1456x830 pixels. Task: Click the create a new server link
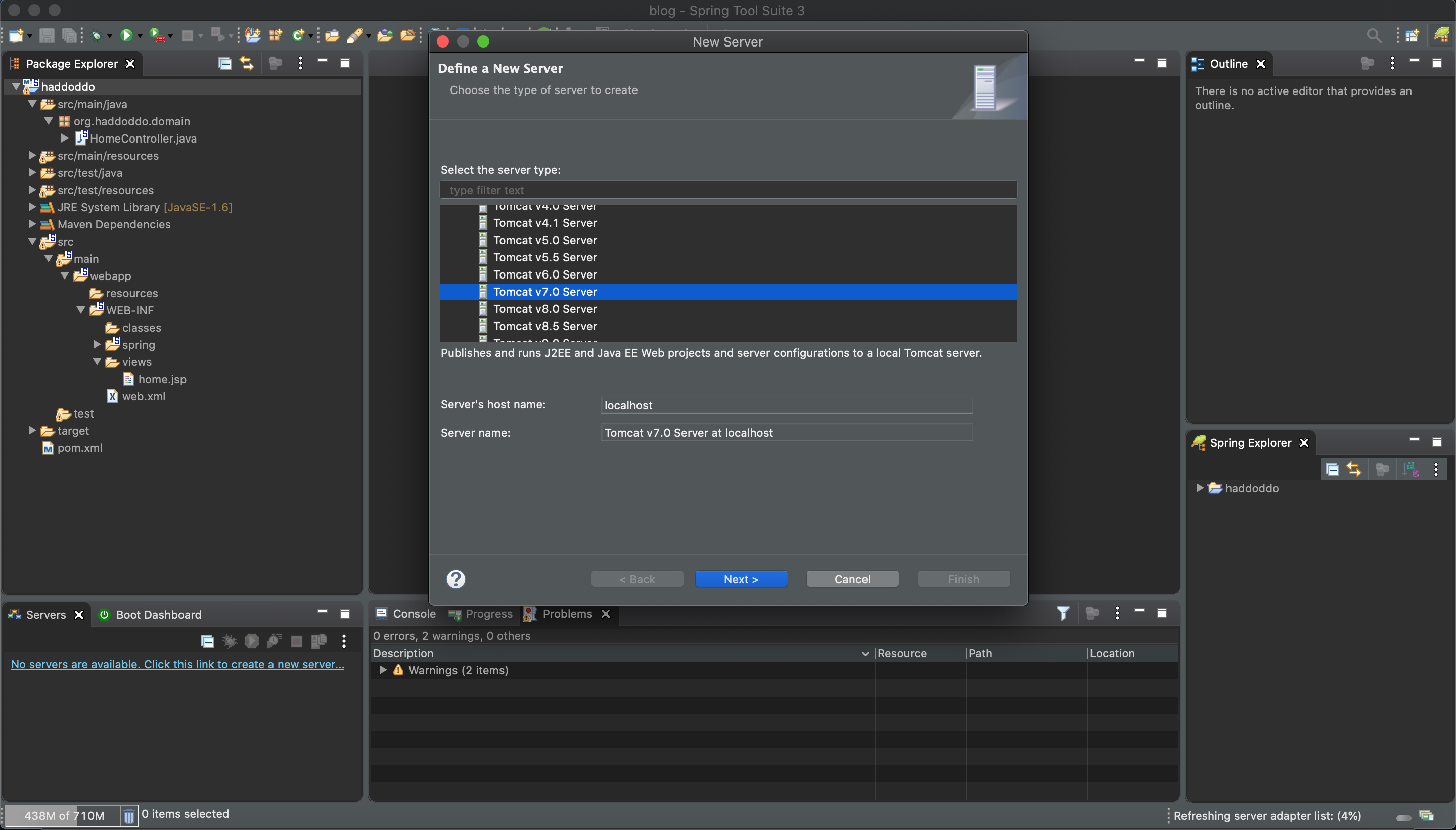coord(177,664)
